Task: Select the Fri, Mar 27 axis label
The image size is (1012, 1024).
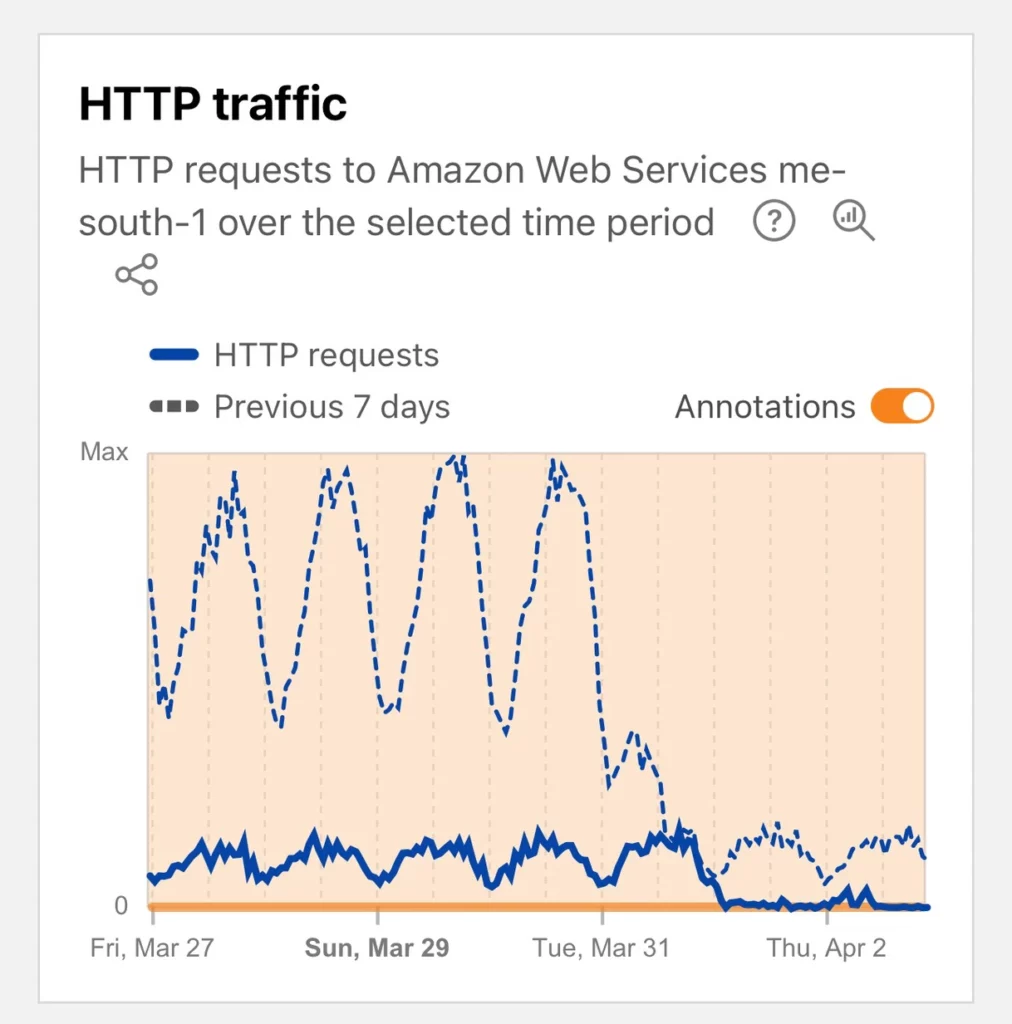Action: click(152, 948)
